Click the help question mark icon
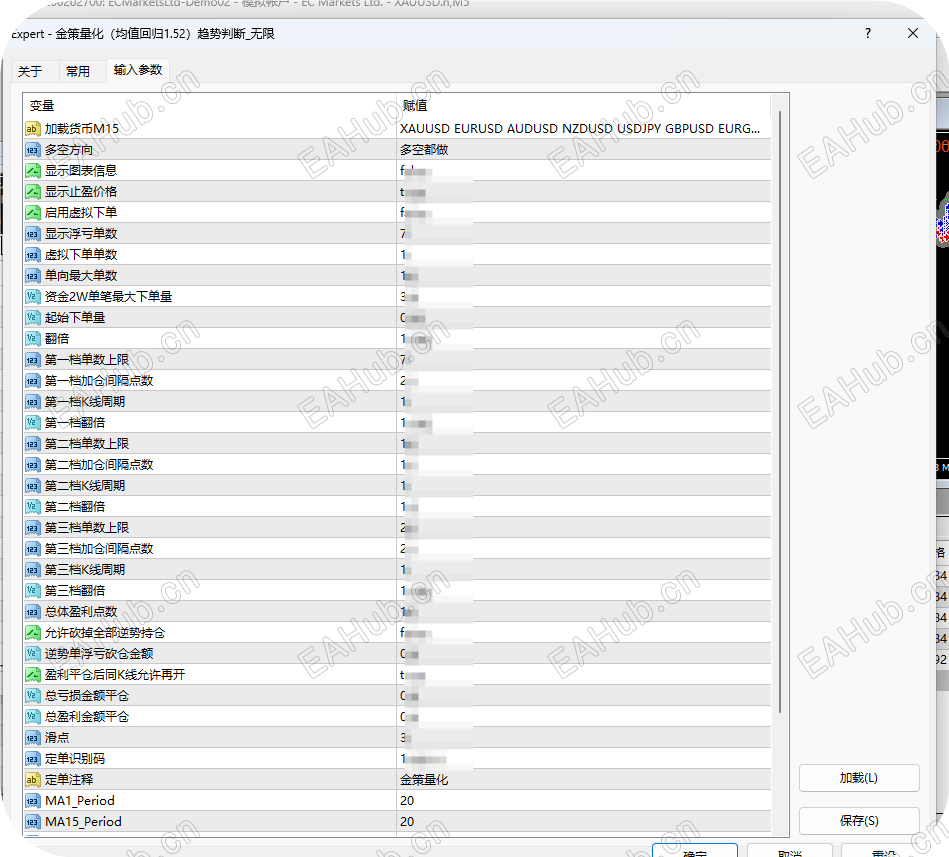949x857 pixels. pos(866,33)
